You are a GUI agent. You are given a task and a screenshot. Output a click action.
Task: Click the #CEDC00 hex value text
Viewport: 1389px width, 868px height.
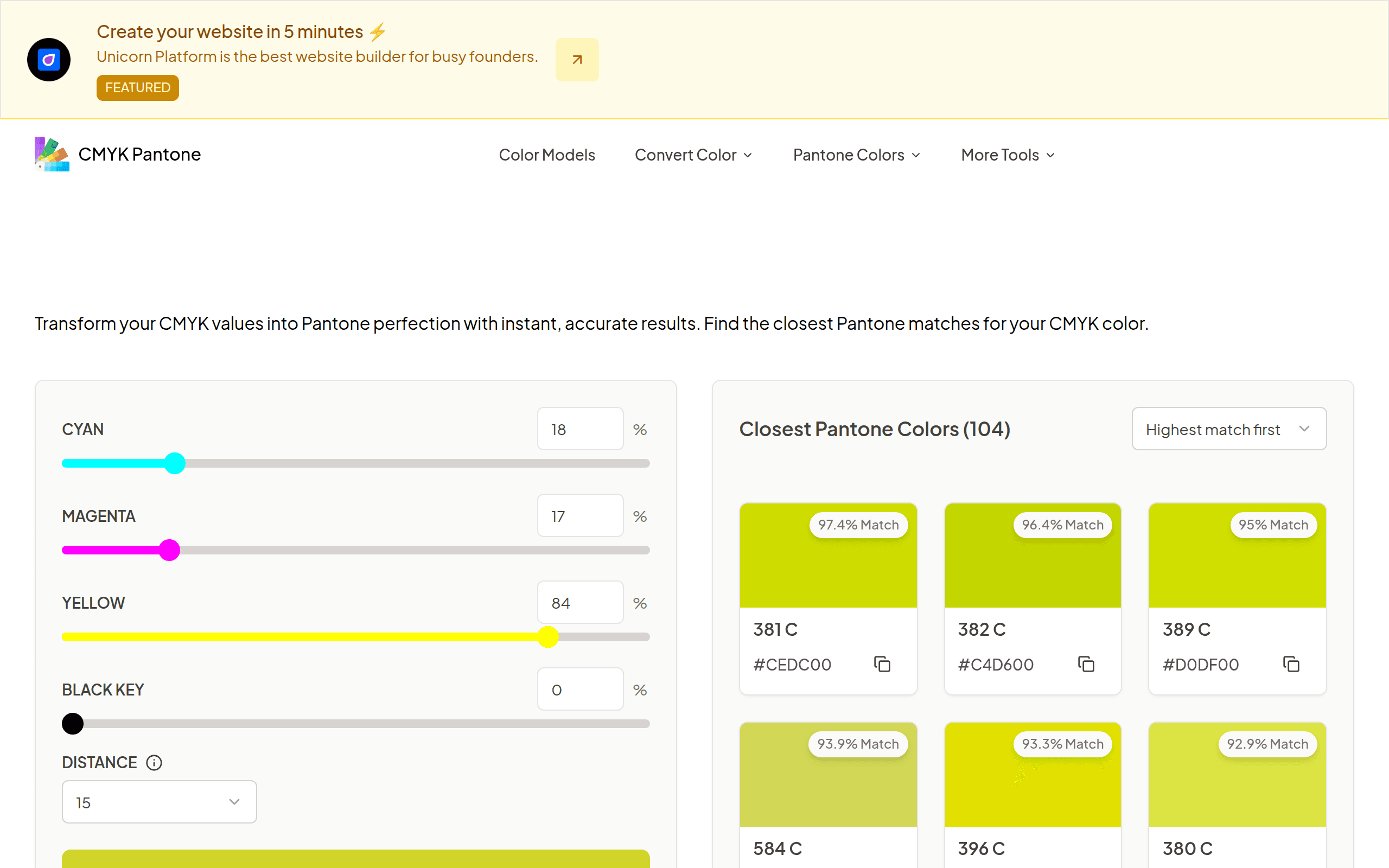792,665
